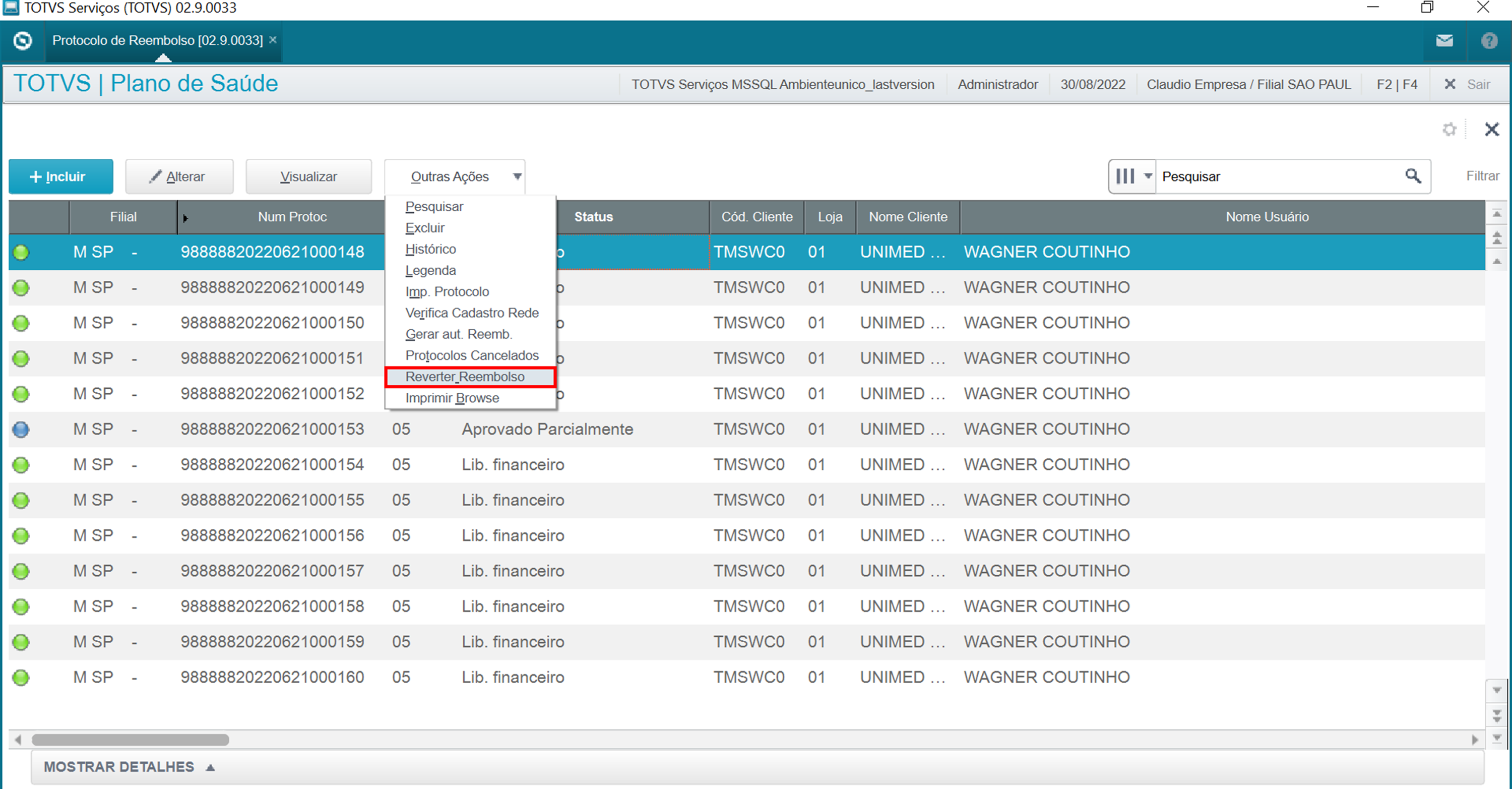Click the blue status circle on protocol 153
The height and width of the screenshot is (789, 1512).
(x=21, y=429)
